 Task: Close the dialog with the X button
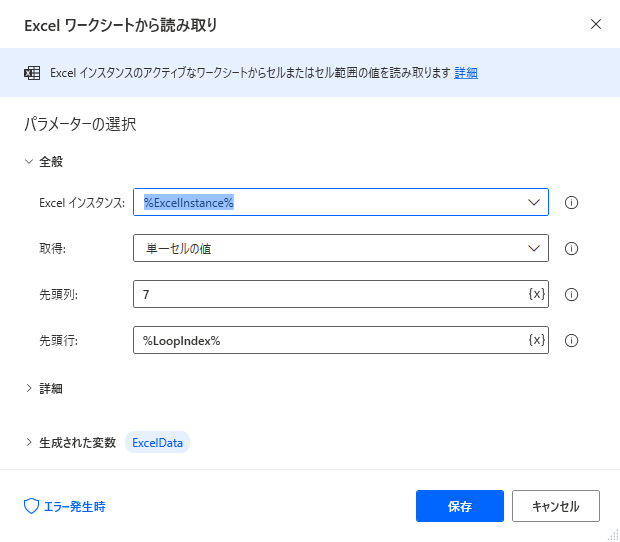click(x=596, y=24)
